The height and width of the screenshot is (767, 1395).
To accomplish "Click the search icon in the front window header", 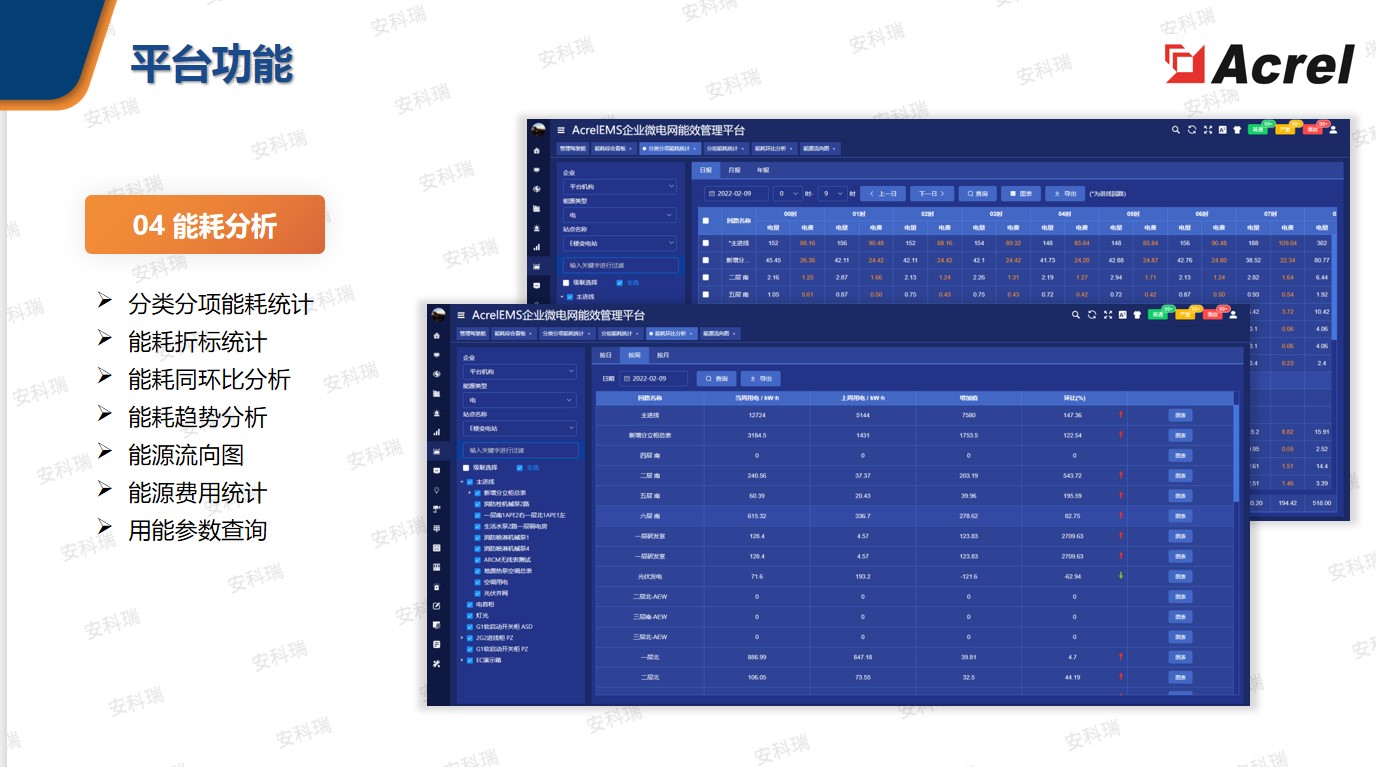I will point(1076,314).
